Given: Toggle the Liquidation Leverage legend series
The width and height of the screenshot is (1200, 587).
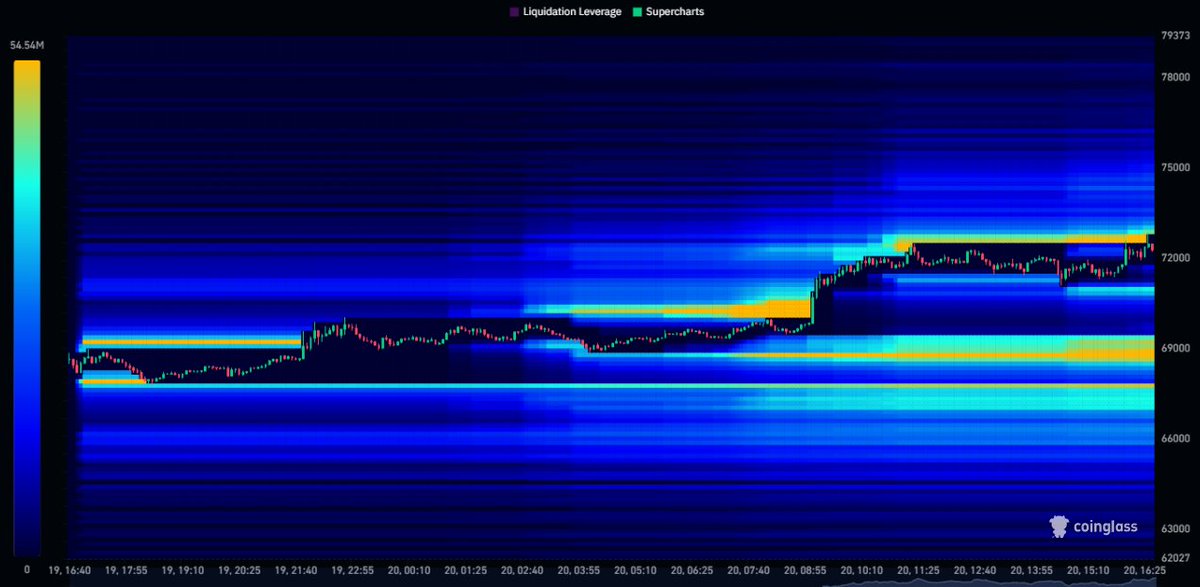Looking at the screenshot, I should (x=565, y=12).
